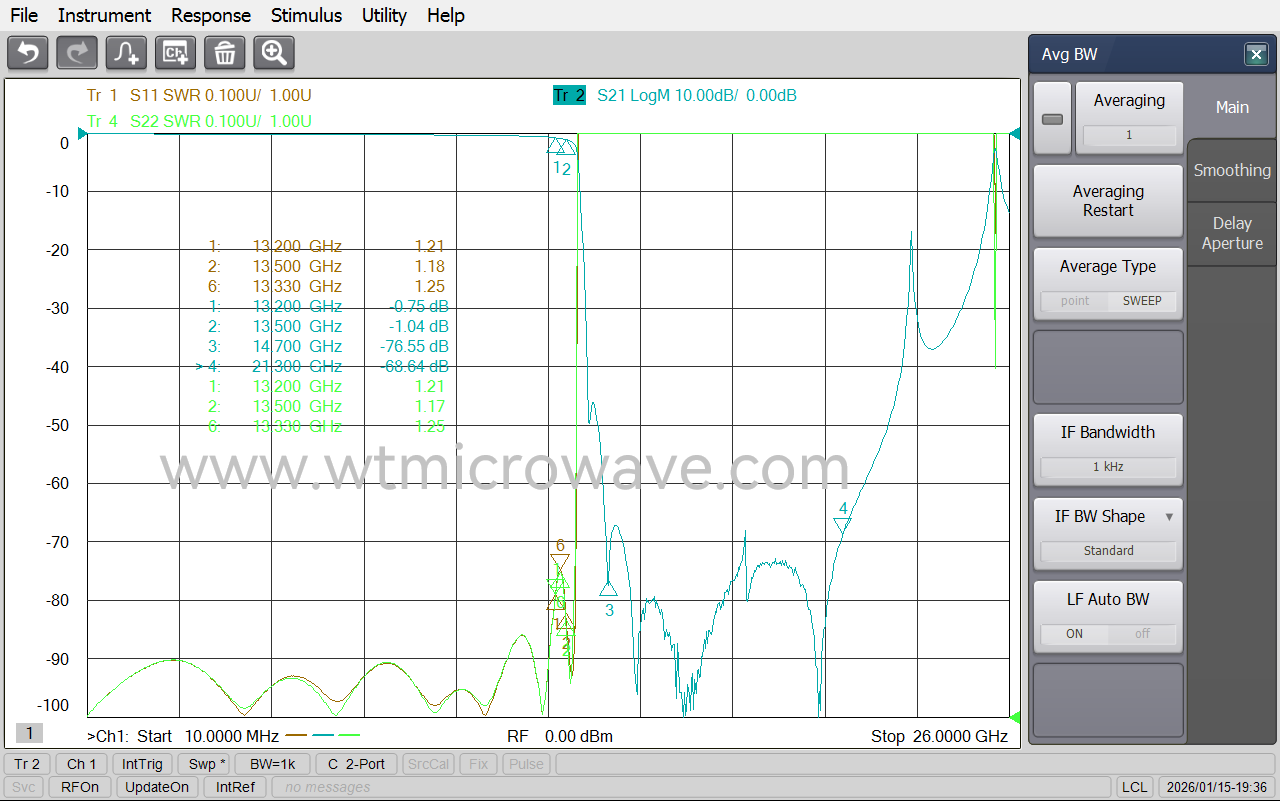Toggle LF Auto BW on/off
Image resolution: width=1280 pixels, height=801 pixels.
pos(1108,634)
